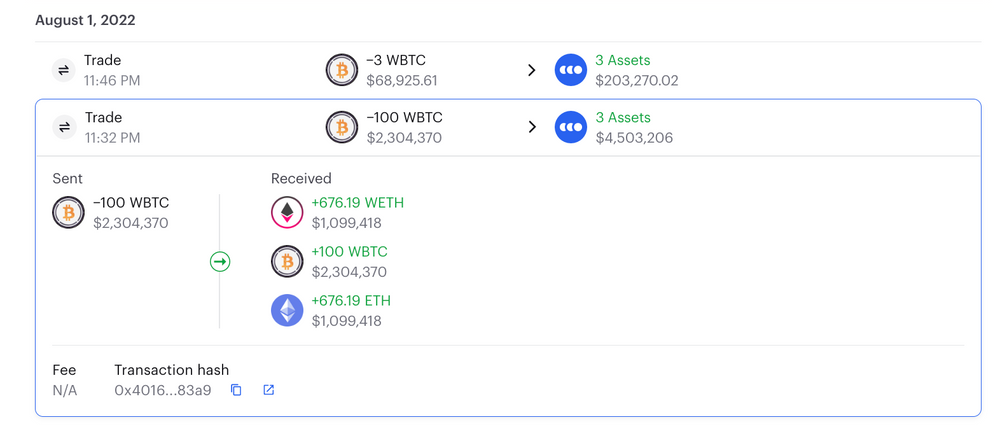
Task: Click trade swap icon for 11:32 PM
Action: tap(64, 127)
